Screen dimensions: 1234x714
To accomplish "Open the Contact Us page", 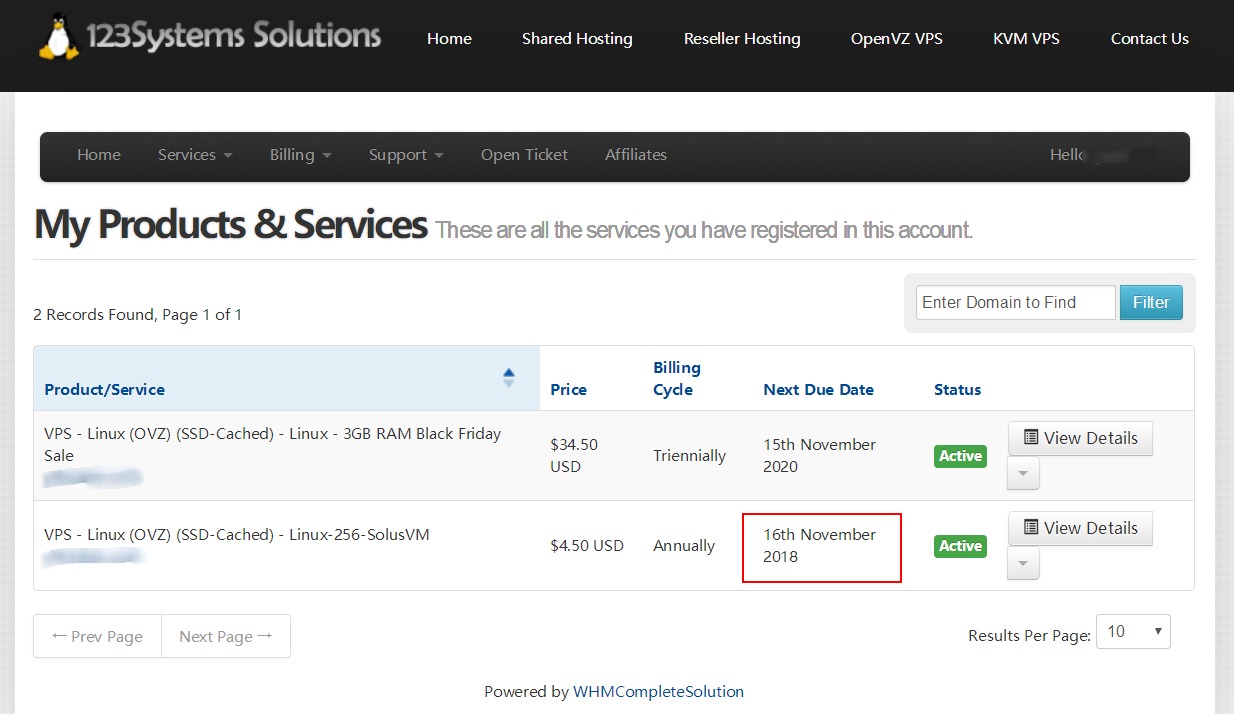I will coord(1150,39).
